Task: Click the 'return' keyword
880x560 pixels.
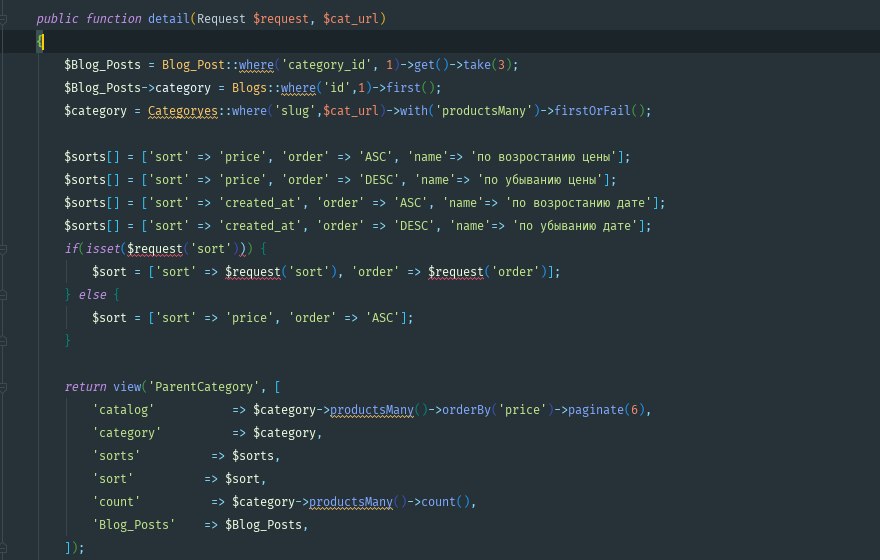Action: point(85,387)
